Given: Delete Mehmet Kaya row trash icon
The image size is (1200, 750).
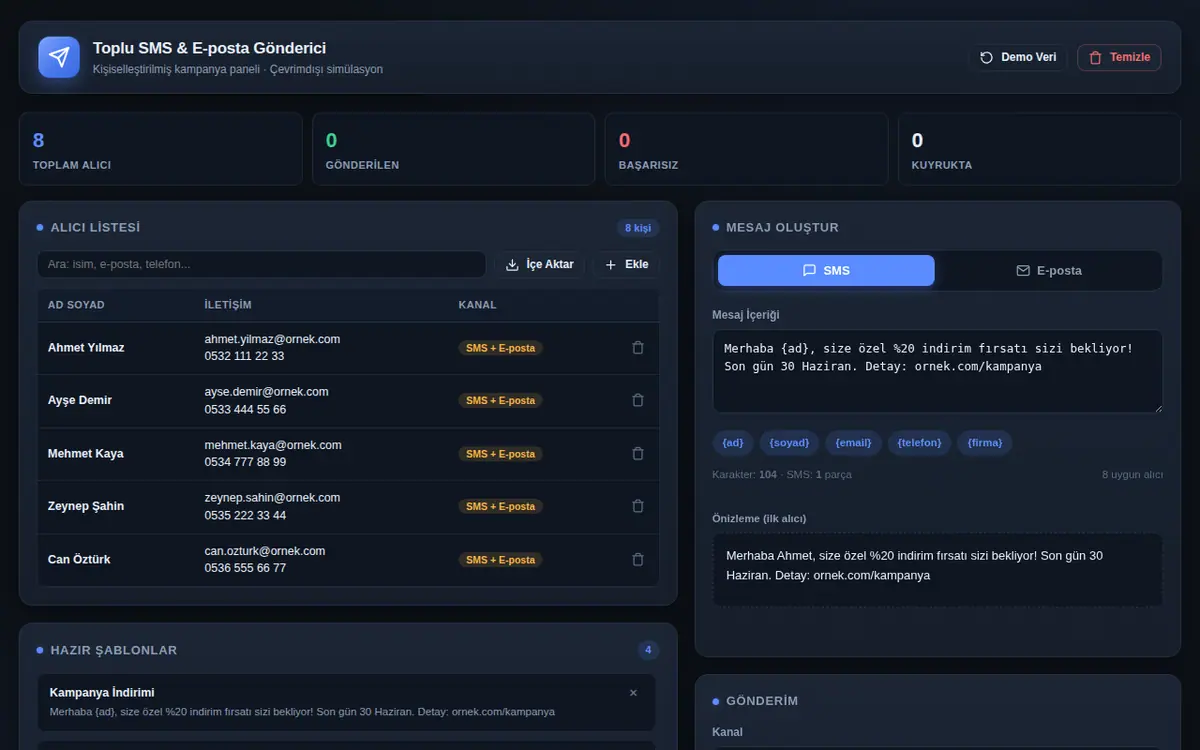Looking at the screenshot, I should click(638, 453).
